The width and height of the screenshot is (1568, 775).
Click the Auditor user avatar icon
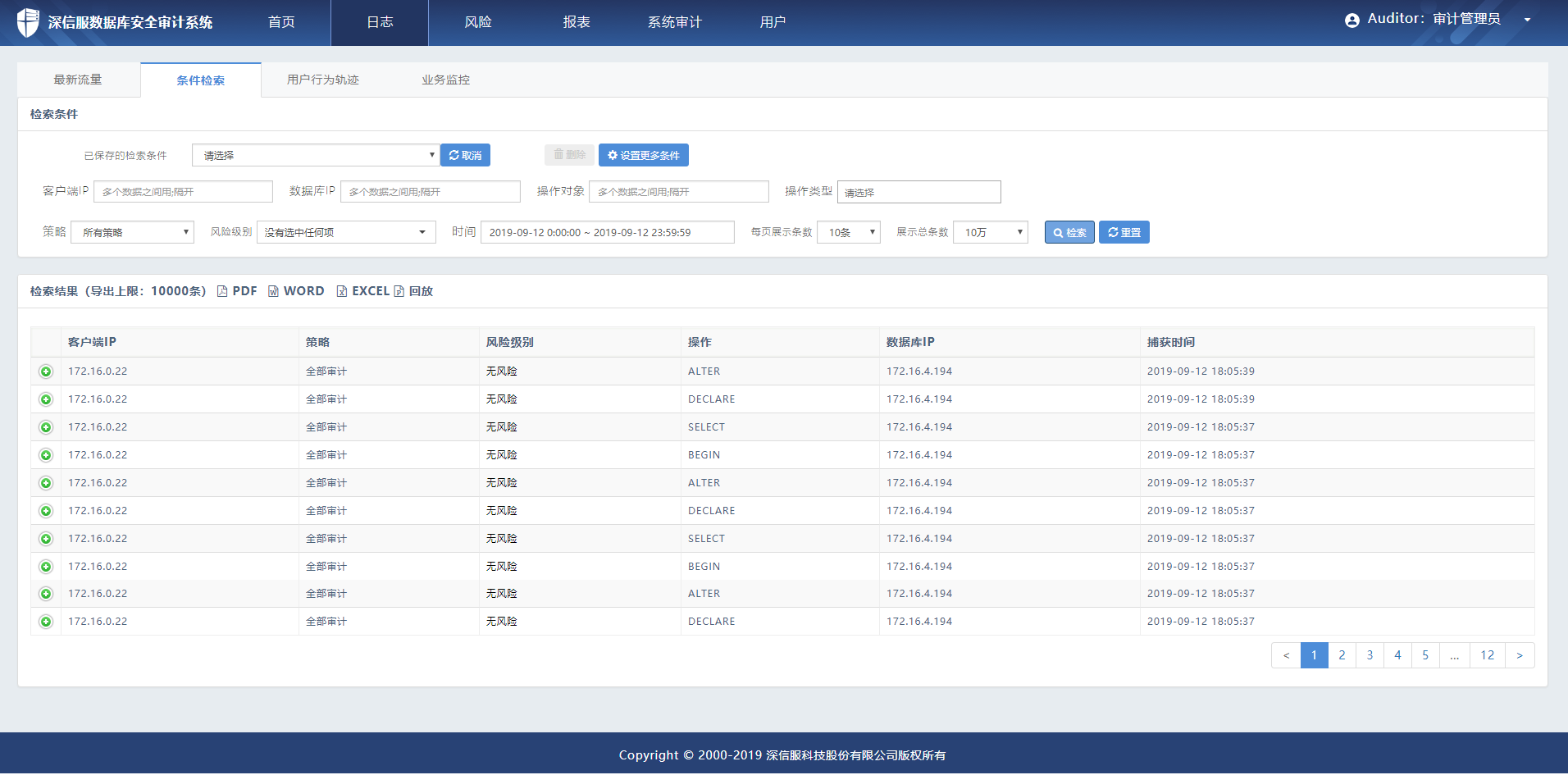(x=1351, y=21)
